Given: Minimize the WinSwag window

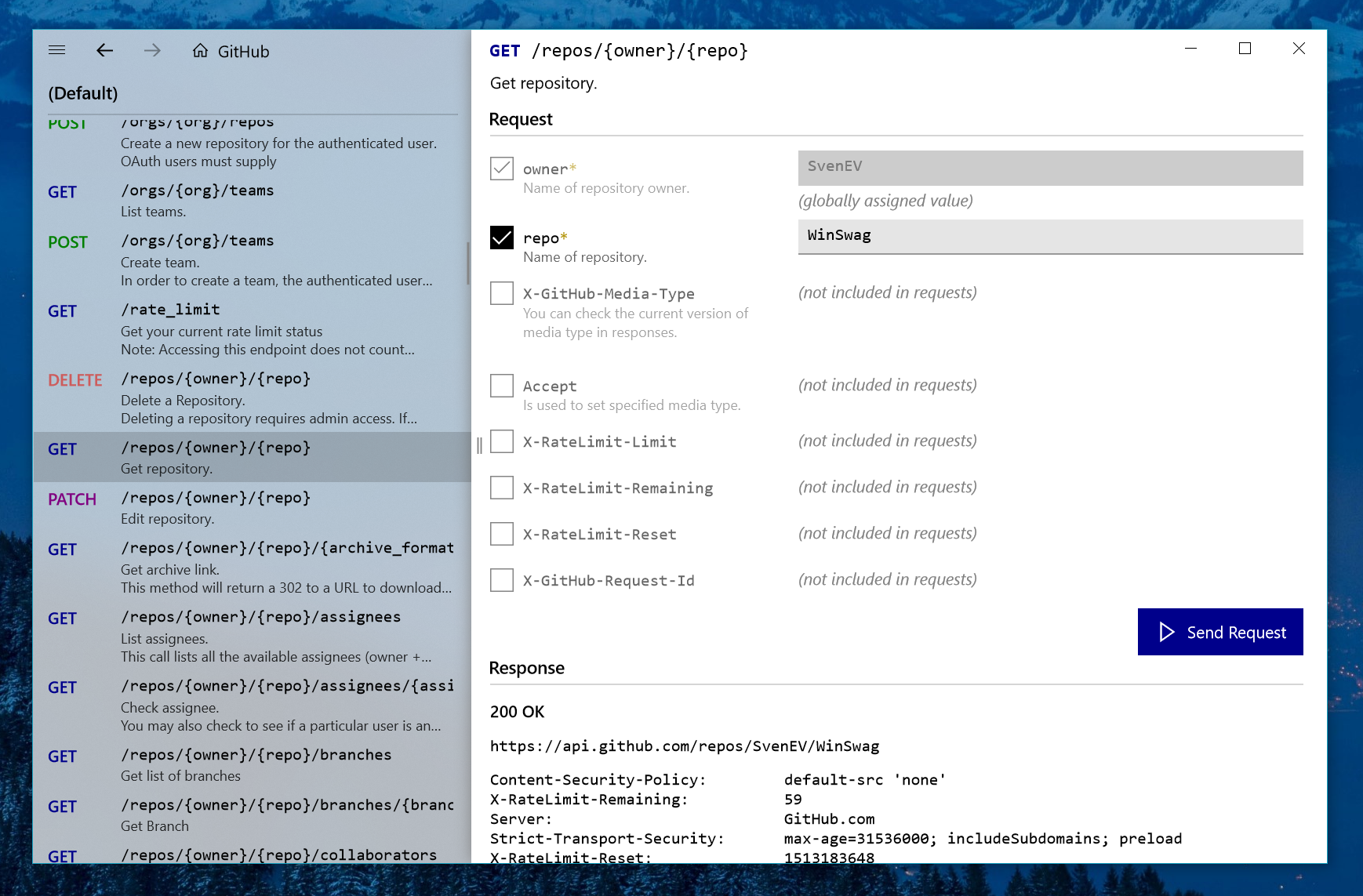Looking at the screenshot, I should (1190, 49).
